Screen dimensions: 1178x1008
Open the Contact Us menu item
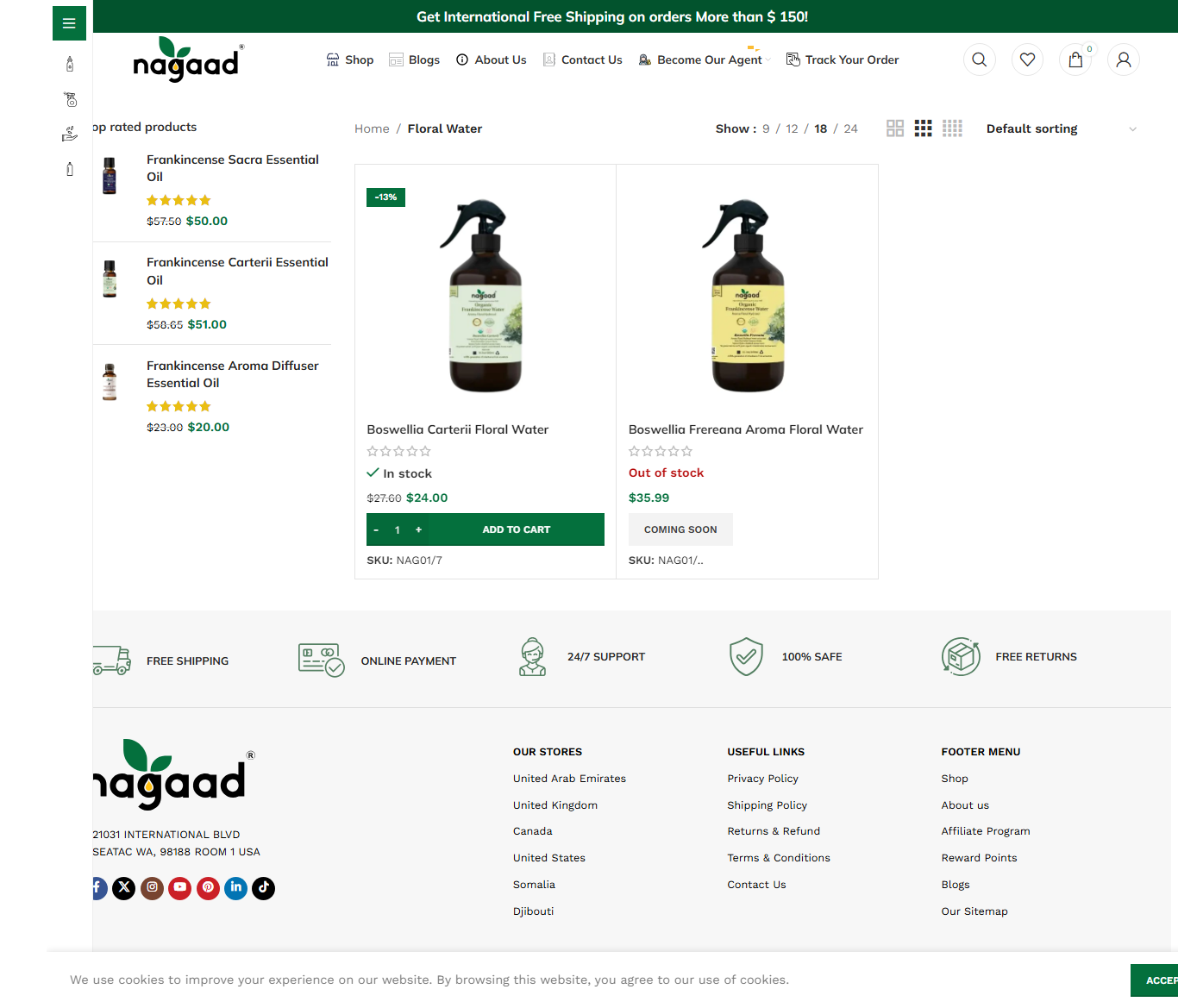tap(582, 59)
